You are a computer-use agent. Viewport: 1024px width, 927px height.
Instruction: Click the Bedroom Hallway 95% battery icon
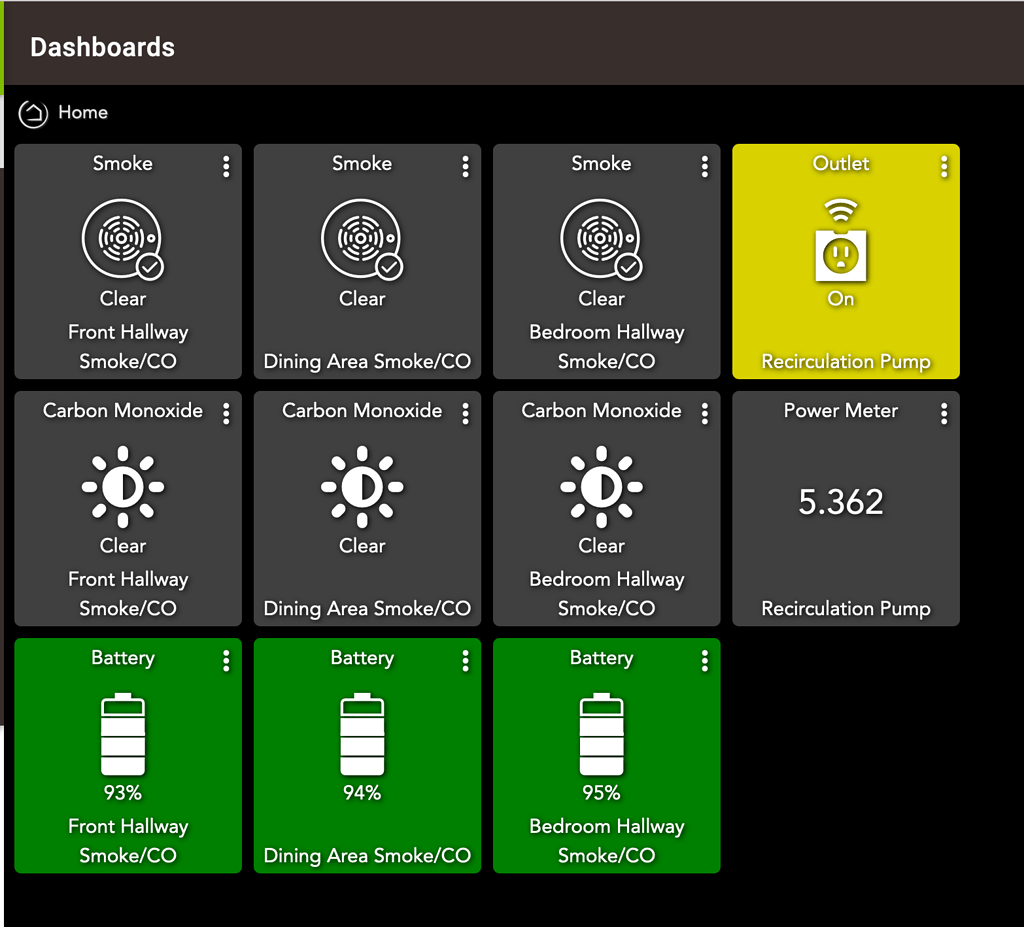pyautogui.click(x=601, y=735)
